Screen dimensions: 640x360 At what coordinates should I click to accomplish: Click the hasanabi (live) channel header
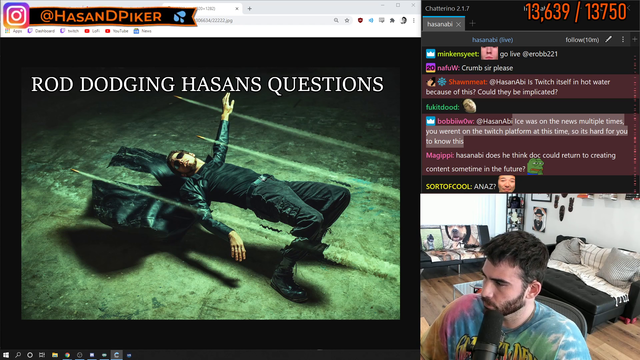(x=492, y=40)
